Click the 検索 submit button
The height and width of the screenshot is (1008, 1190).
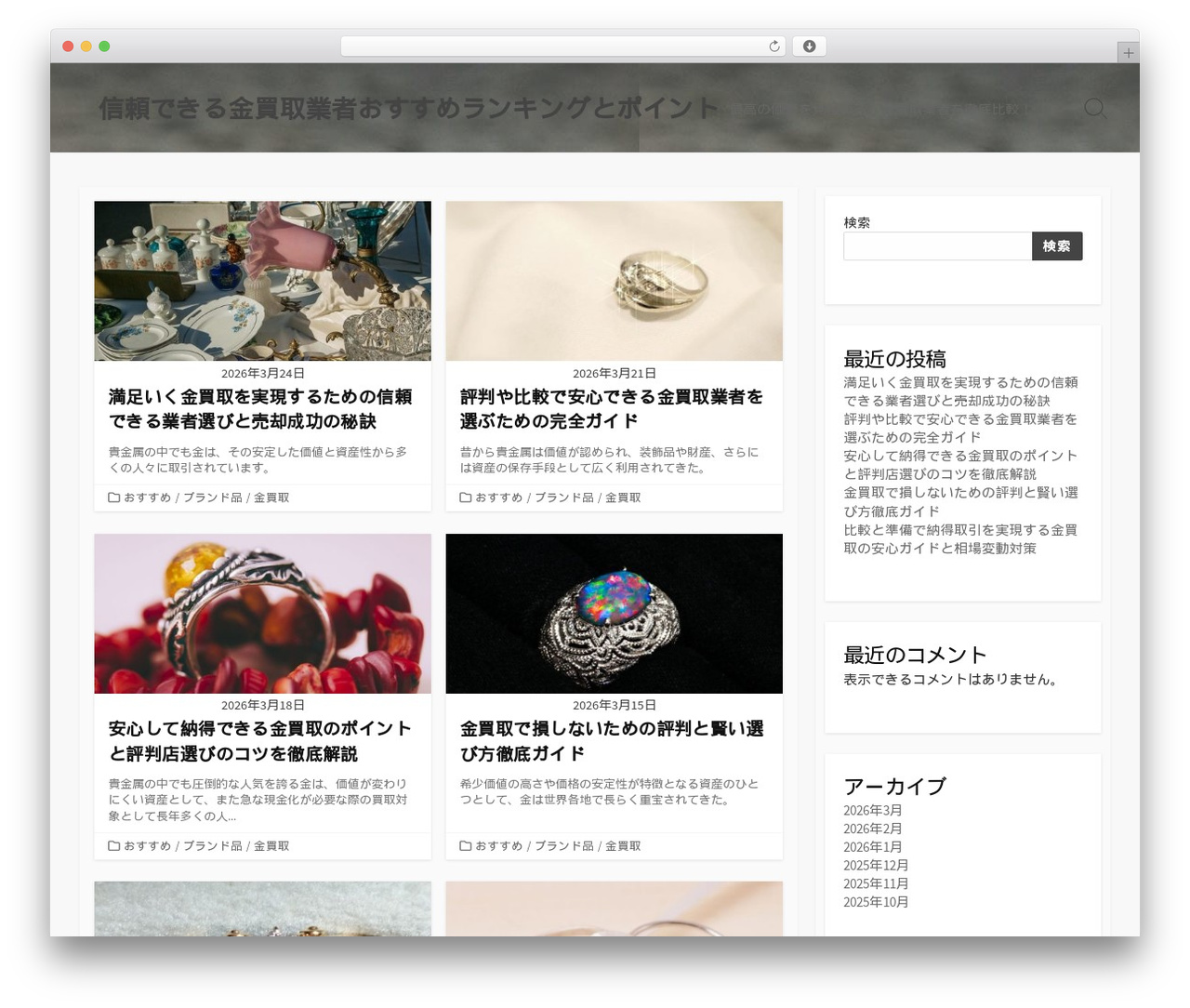click(1057, 246)
